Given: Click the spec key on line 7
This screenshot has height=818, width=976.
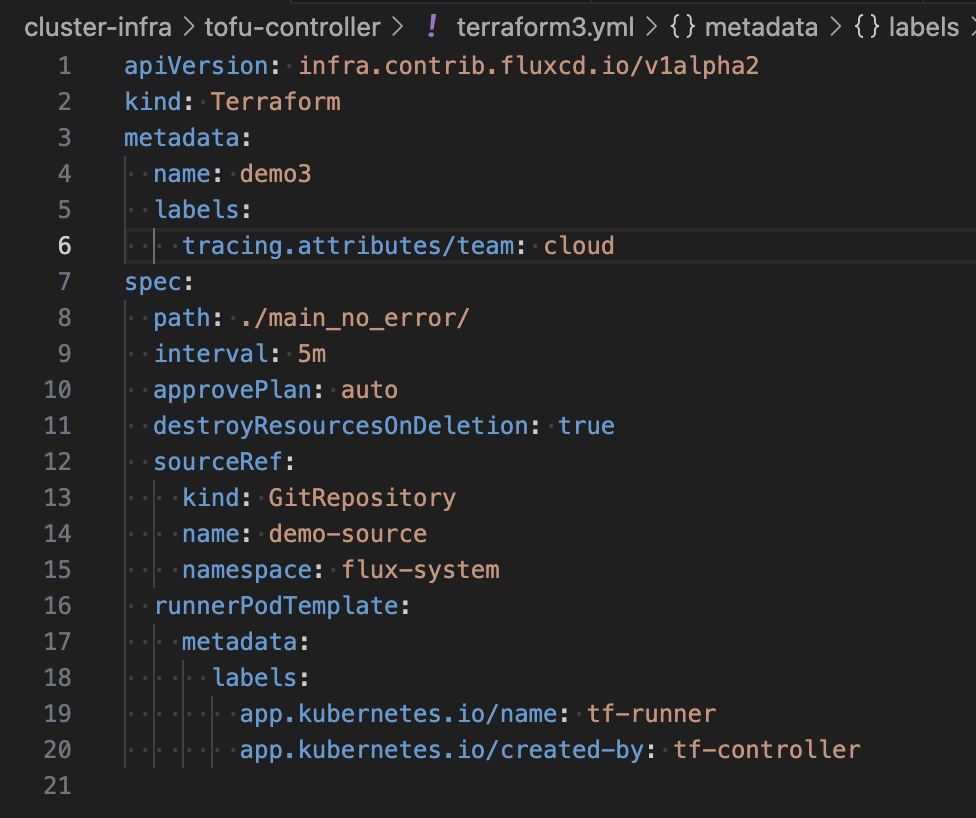Looking at the screenshot, I should [x=153, y=282].
